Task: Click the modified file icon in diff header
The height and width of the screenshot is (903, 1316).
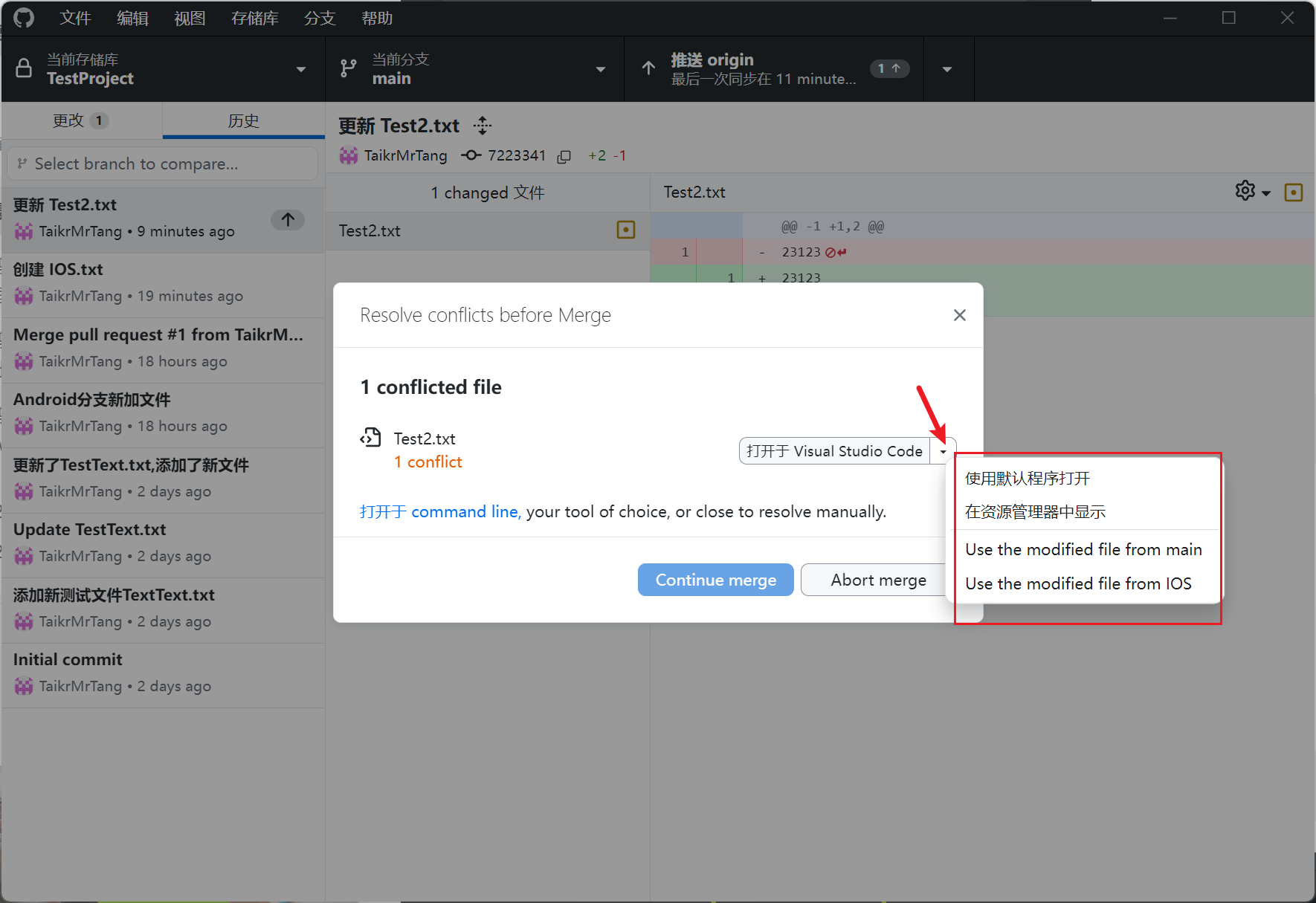Action: [1294, 192]
